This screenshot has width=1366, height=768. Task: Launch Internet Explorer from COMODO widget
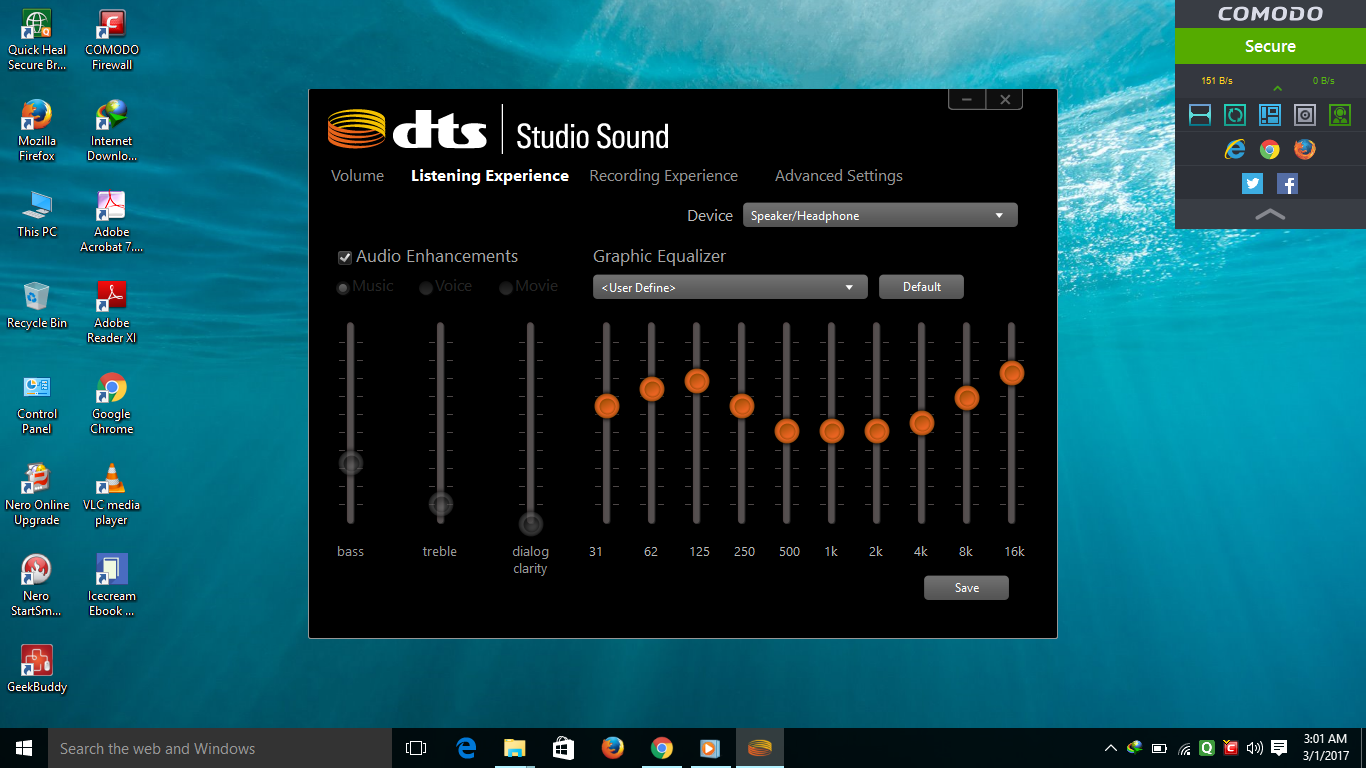click(1235, 150)
